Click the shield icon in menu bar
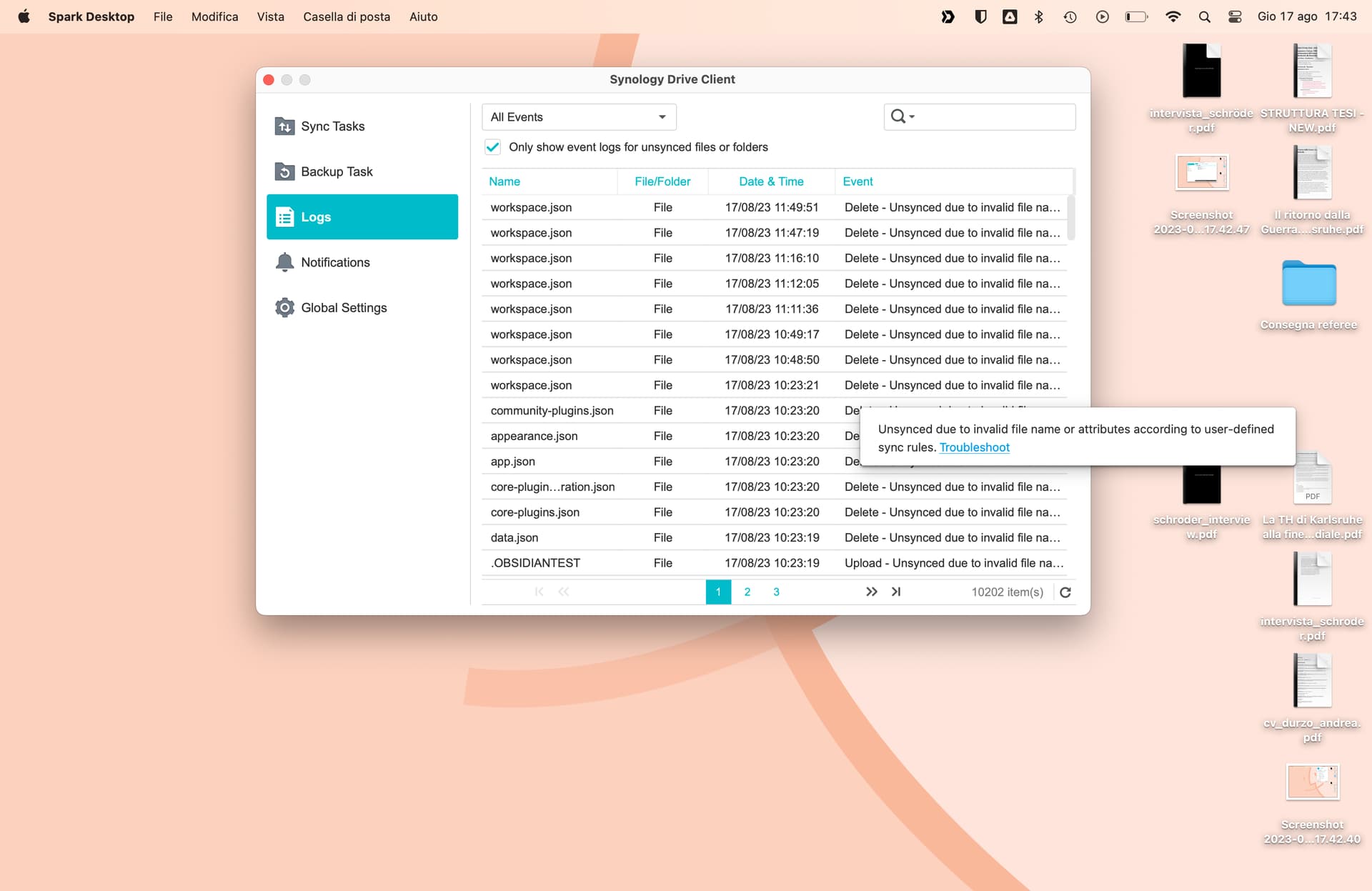The image size is (1372, 891). [980, 16]
